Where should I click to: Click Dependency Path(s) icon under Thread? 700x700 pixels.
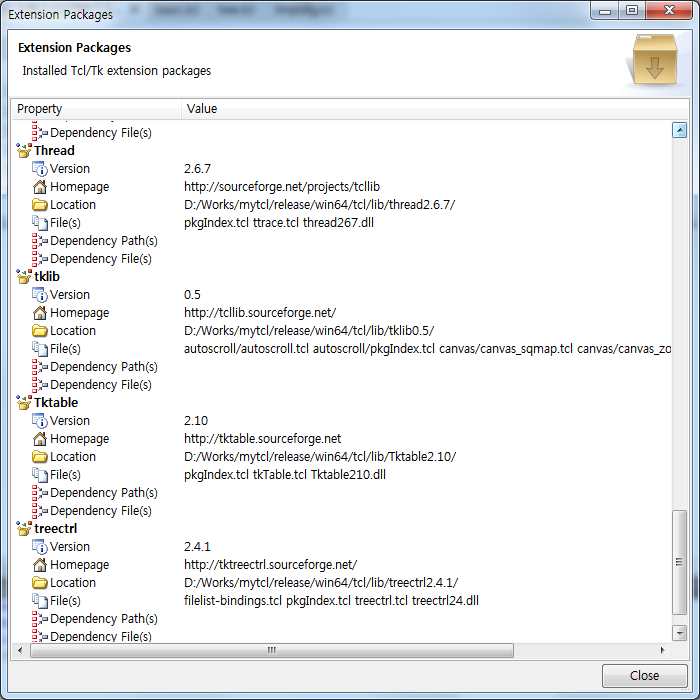40,241
